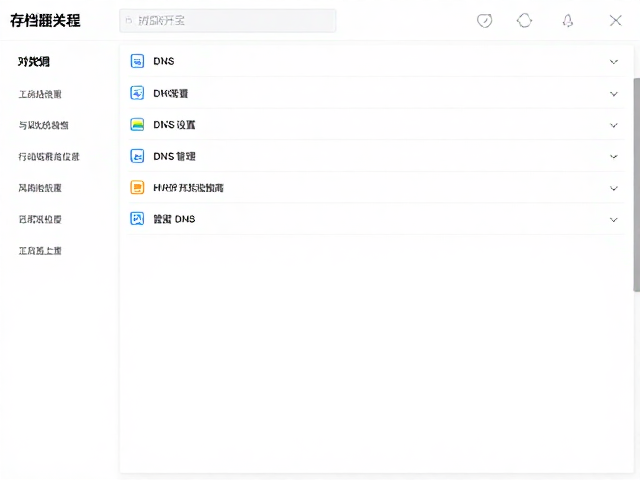Viewport: 640px width, 480px height.
Task: Select the third sidebar item
Action: point(43,125)
